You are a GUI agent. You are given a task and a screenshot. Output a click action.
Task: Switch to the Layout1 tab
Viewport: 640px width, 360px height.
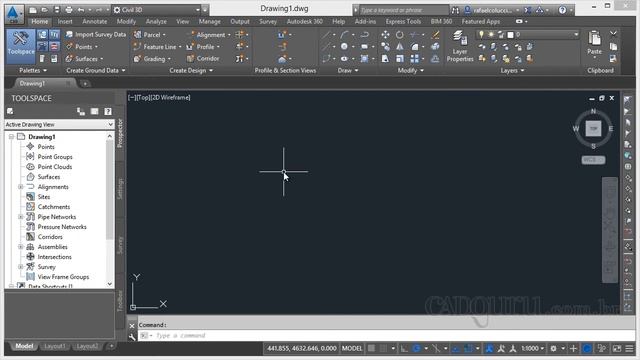55,346
